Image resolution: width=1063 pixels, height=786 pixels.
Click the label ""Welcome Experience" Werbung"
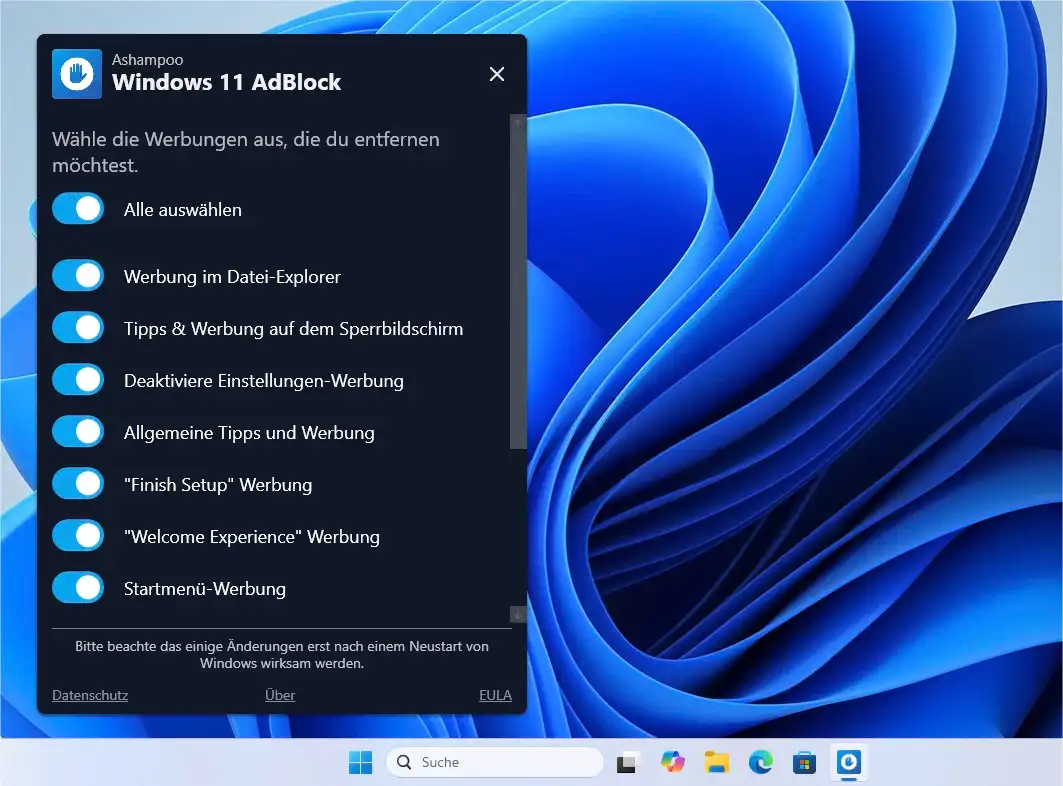[x=252, y=536]
